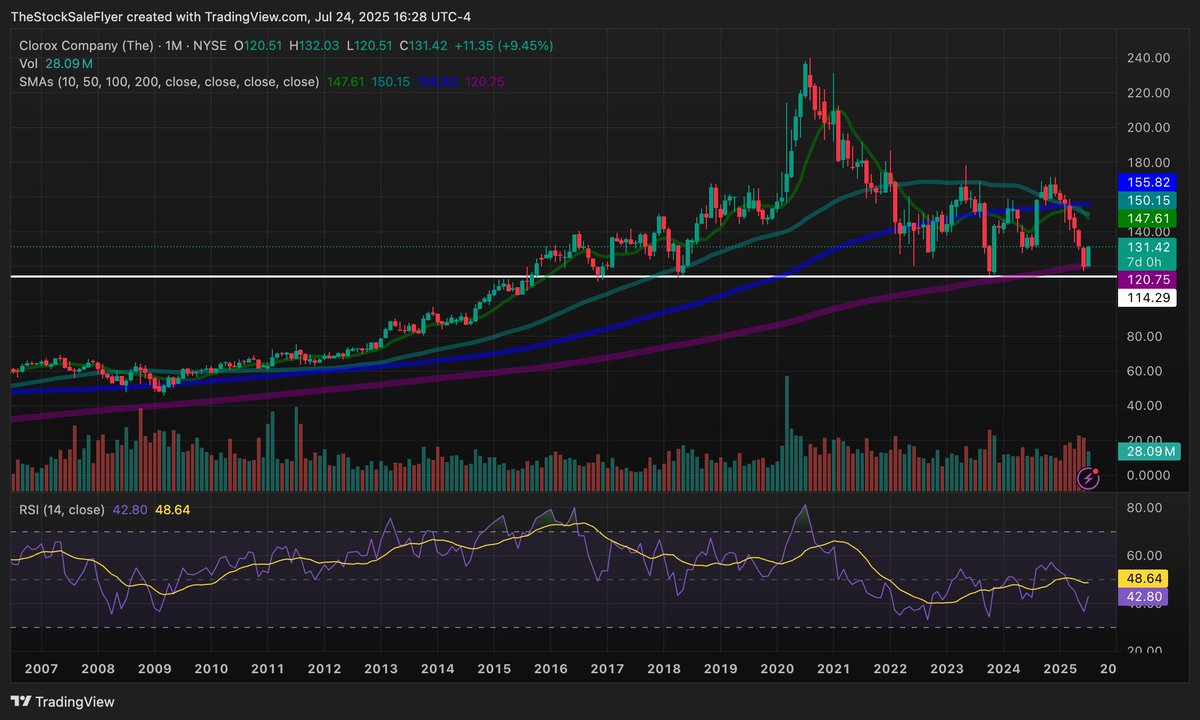Select the "1M" interval in chart legend
This screenshot has height=720, width=1200.
(175, 46)
